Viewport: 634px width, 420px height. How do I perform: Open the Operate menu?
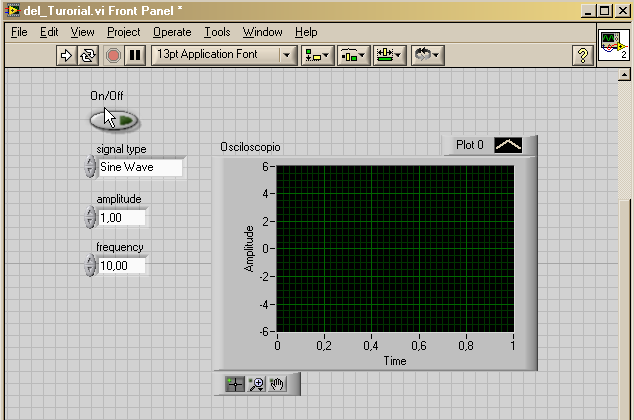pos(172,32)
